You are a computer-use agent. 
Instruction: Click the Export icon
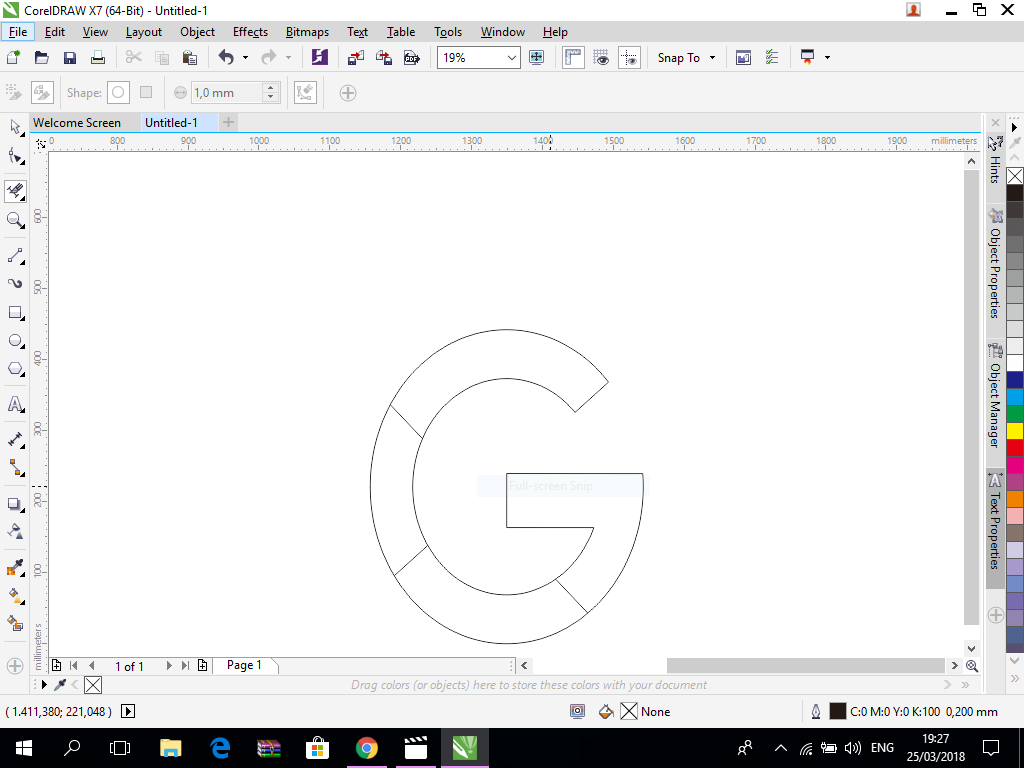(x=384, y=57)
